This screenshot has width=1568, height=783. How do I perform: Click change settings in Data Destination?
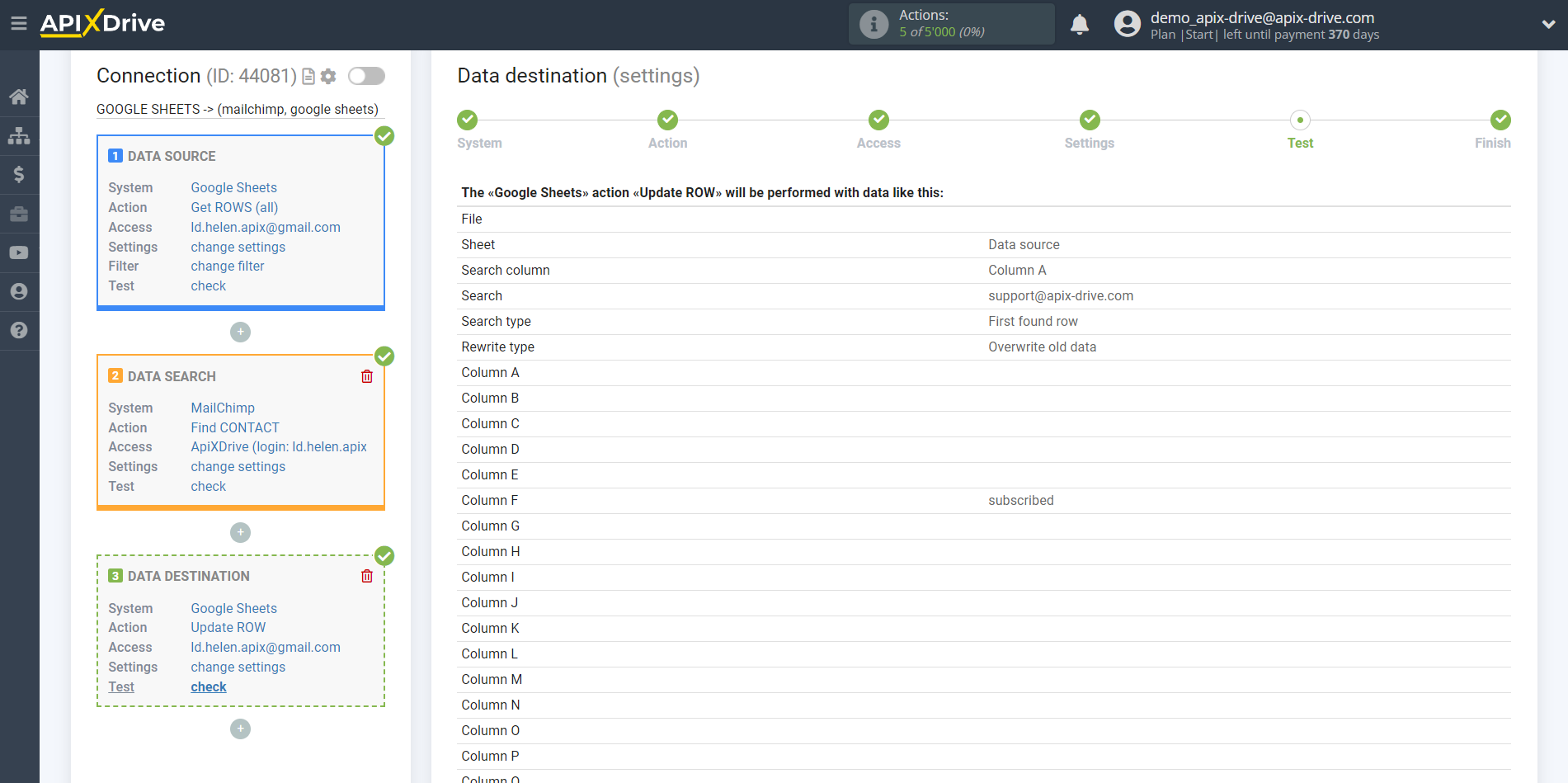click(238, 667)
